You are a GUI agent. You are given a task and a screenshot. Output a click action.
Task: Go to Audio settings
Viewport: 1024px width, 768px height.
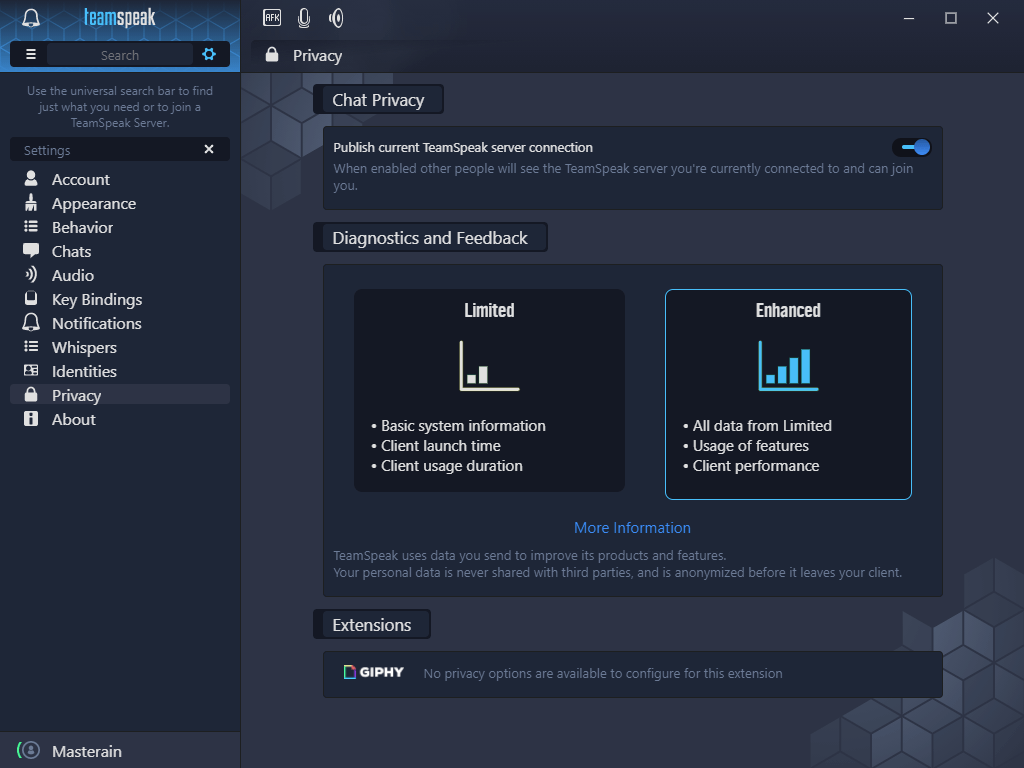pyautogui.click(x=72, y=275)
